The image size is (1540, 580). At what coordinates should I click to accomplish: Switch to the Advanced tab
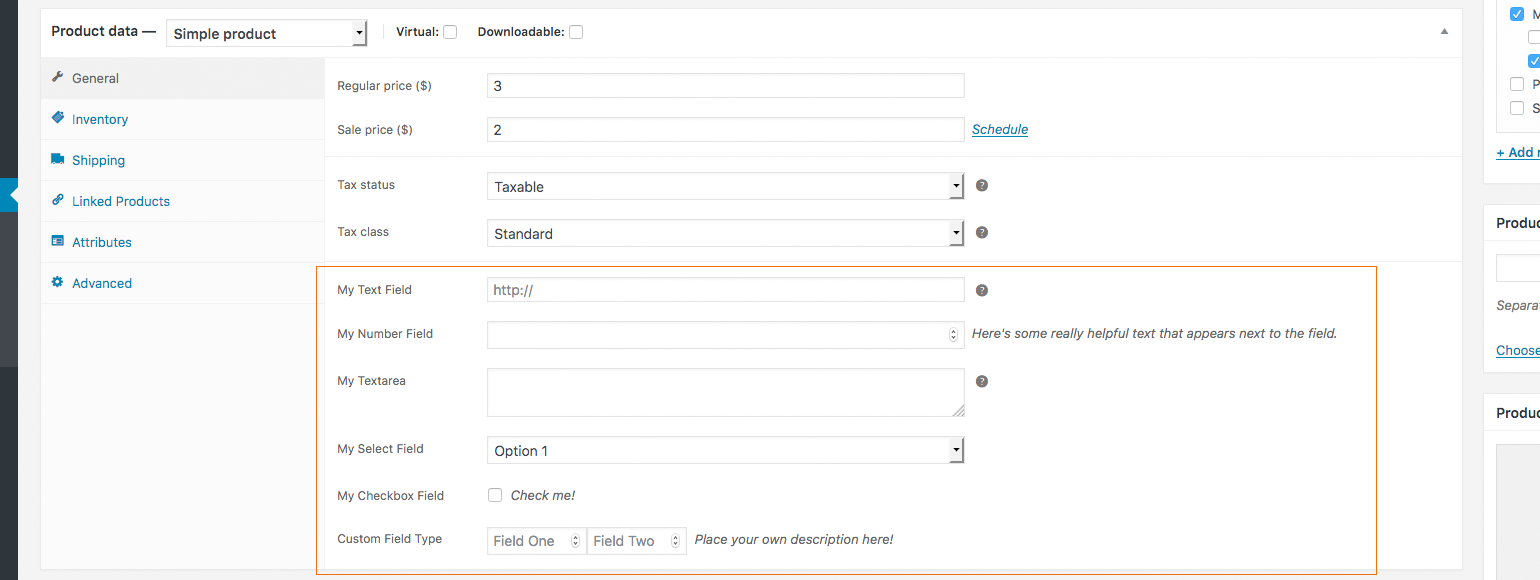tap(101, 283)
